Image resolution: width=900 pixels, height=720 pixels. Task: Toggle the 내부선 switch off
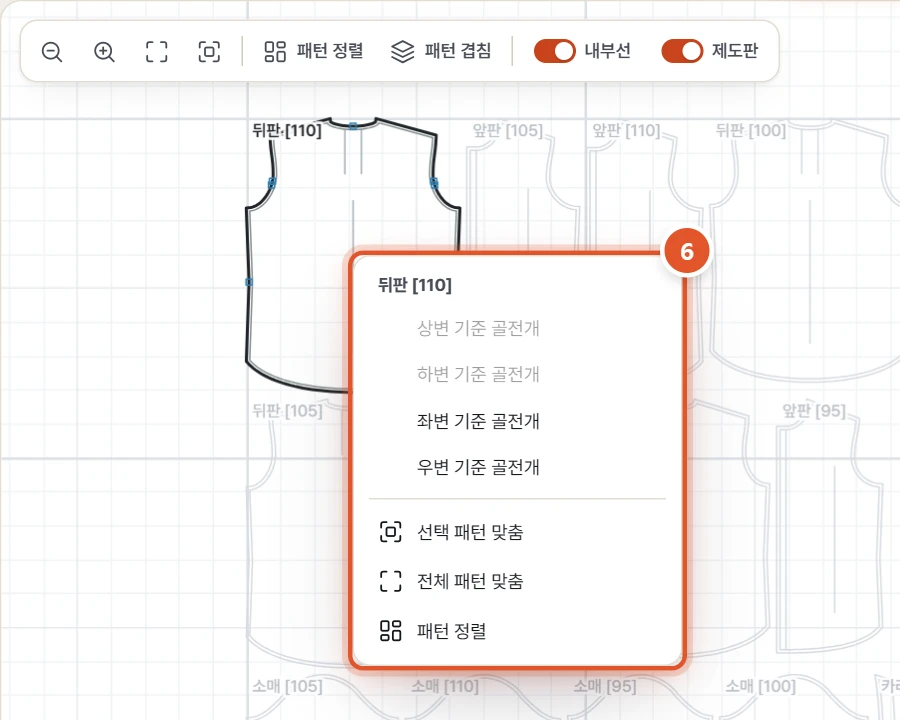[x=554, y=51]
